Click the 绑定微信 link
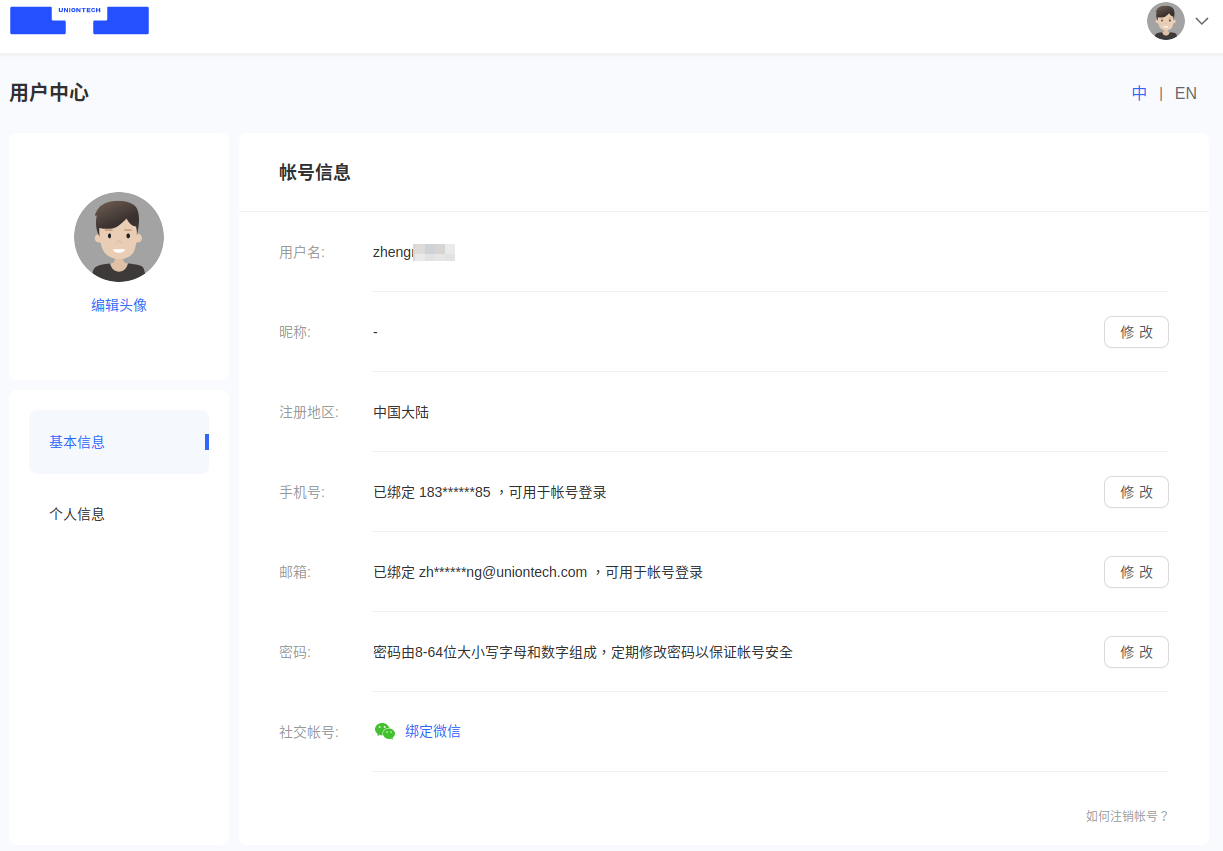Screen dimensions: 1223x851 433,731
